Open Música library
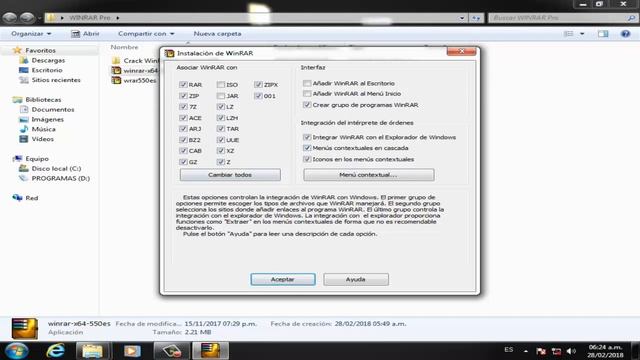 (x=43, y=129)
